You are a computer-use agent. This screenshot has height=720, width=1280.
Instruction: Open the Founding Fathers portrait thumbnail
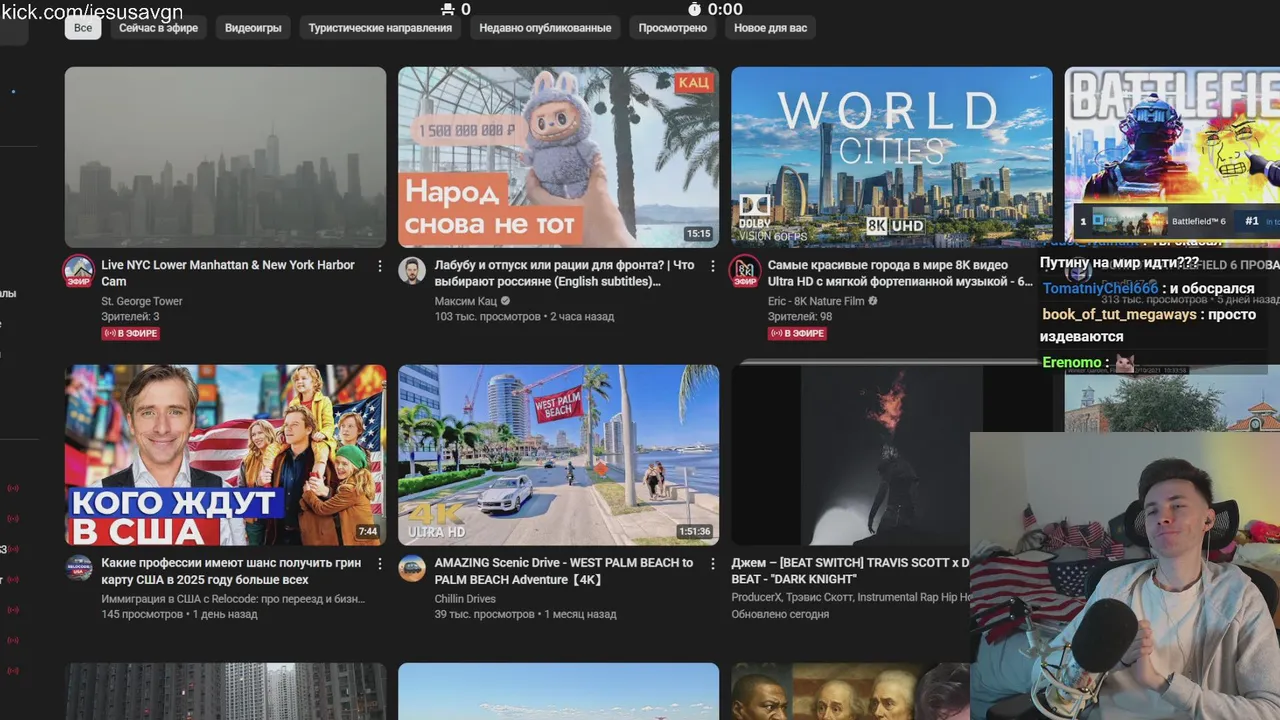tap(850, 691)
